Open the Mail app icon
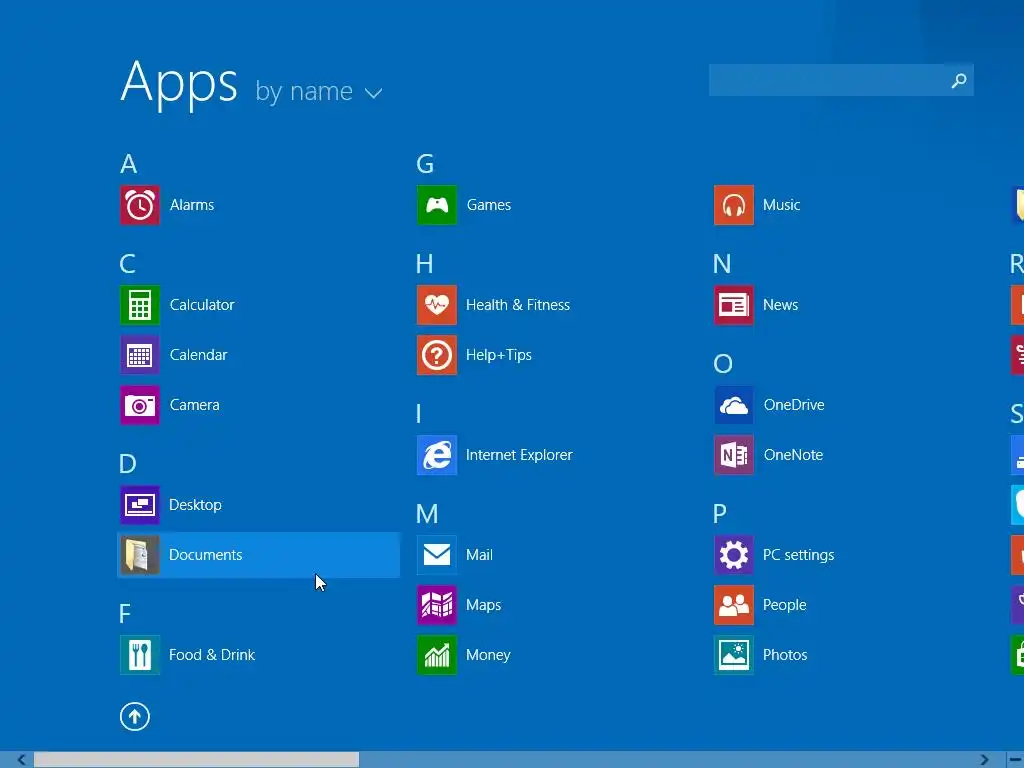This screenshot has width=1024, height=768. 437,555
